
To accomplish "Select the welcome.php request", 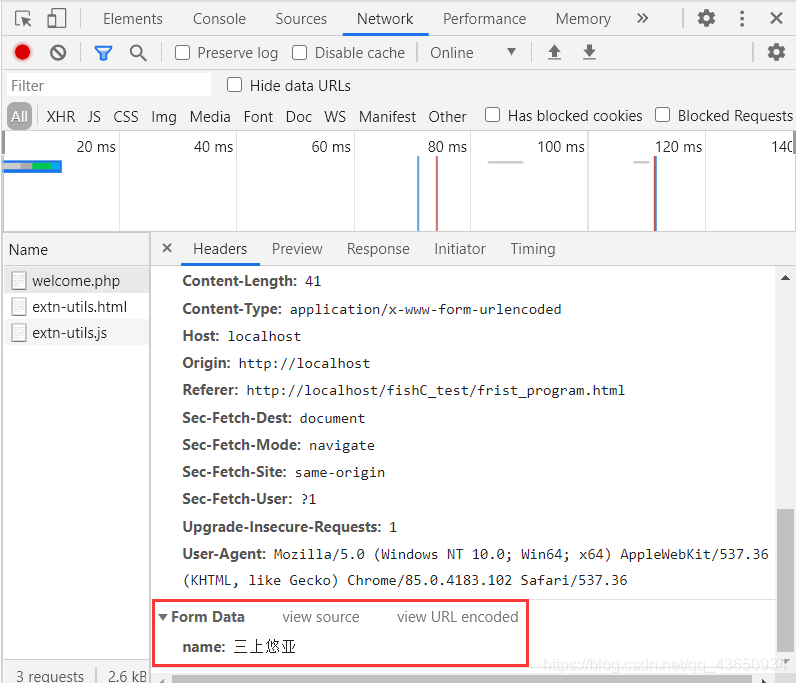I will (x=77, y=280).
